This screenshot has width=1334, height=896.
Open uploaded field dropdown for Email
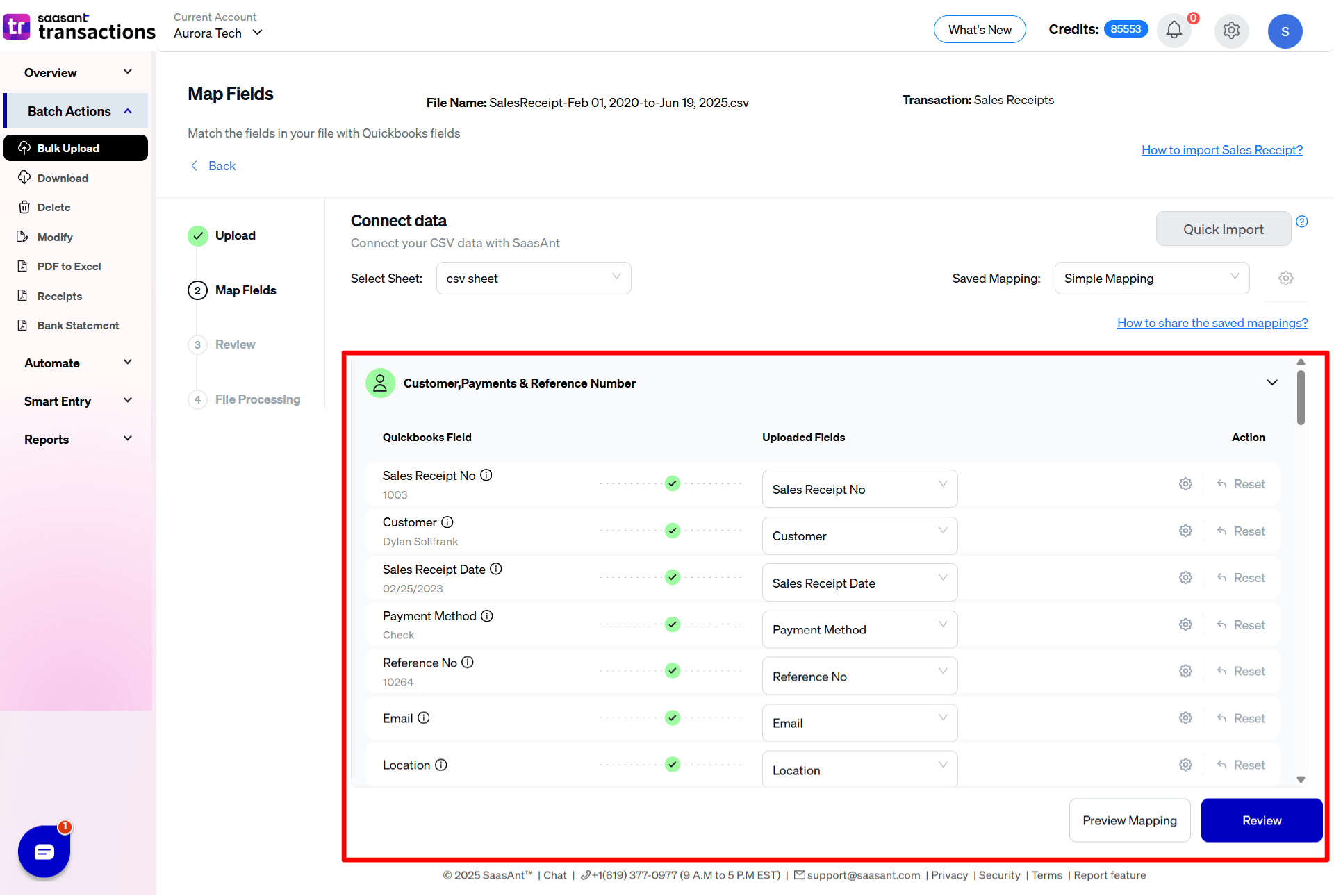pyautogui.click(x=859, y=723)
